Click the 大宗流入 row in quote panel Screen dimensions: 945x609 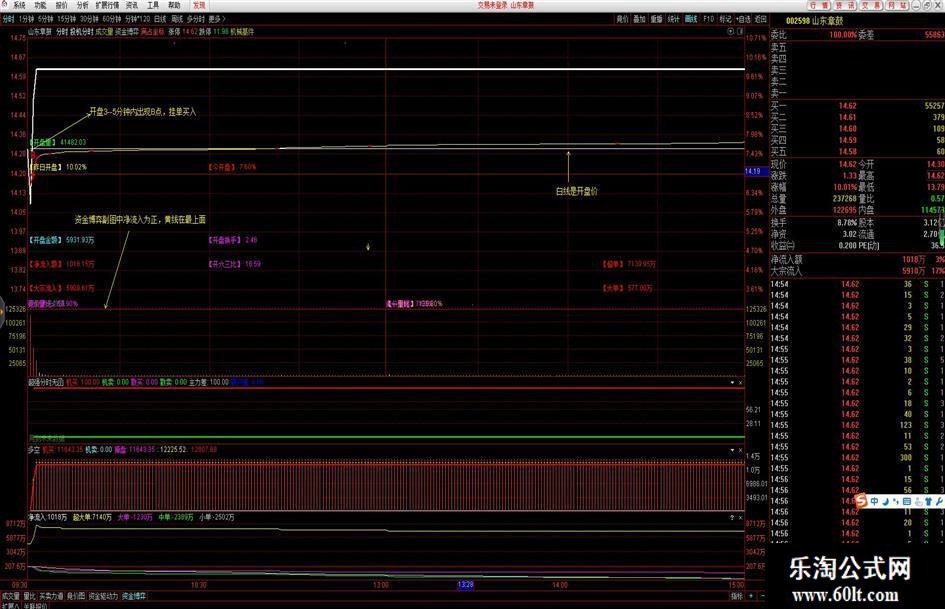(857, 271)
